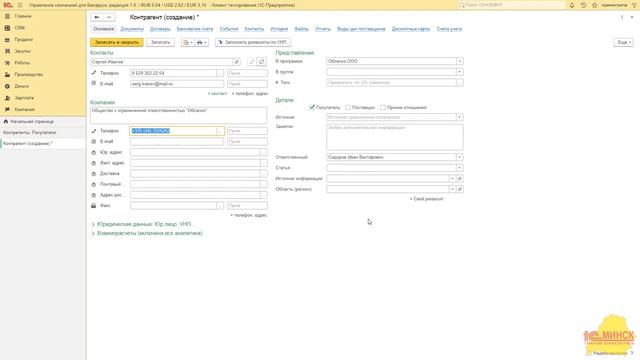Open the ellipsis button of Факт. адрес field
The height and width of the screenshot is (360, 640).
(x=264, y=163)
